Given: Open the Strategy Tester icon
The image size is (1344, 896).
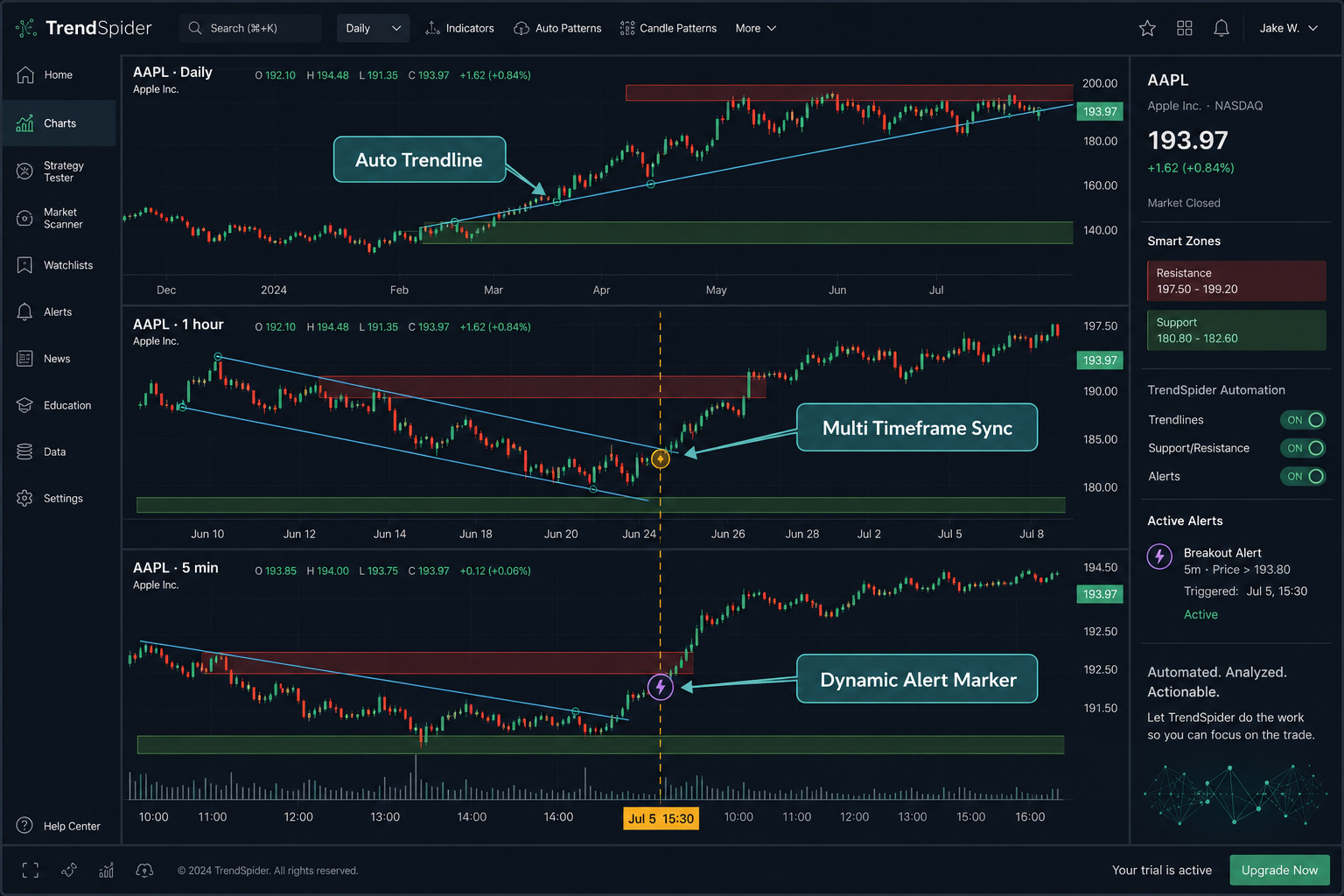Looking at the screenshot, I should (x=25, y=171).
